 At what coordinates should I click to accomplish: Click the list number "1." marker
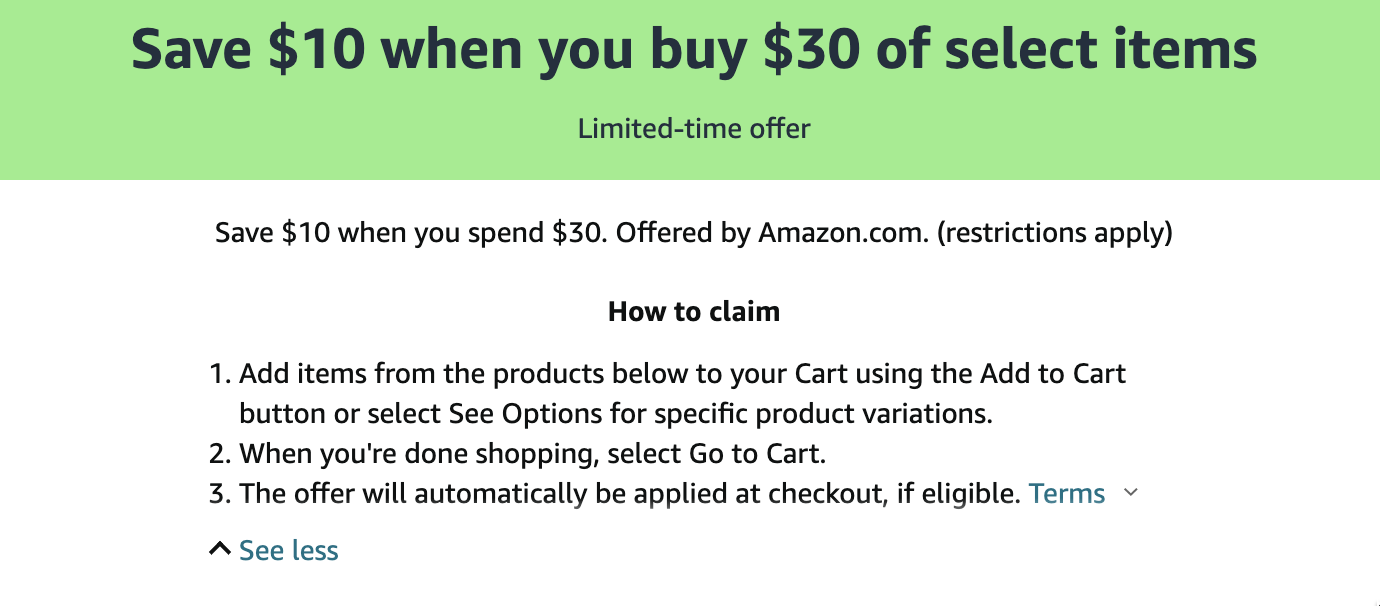[219, 374]
